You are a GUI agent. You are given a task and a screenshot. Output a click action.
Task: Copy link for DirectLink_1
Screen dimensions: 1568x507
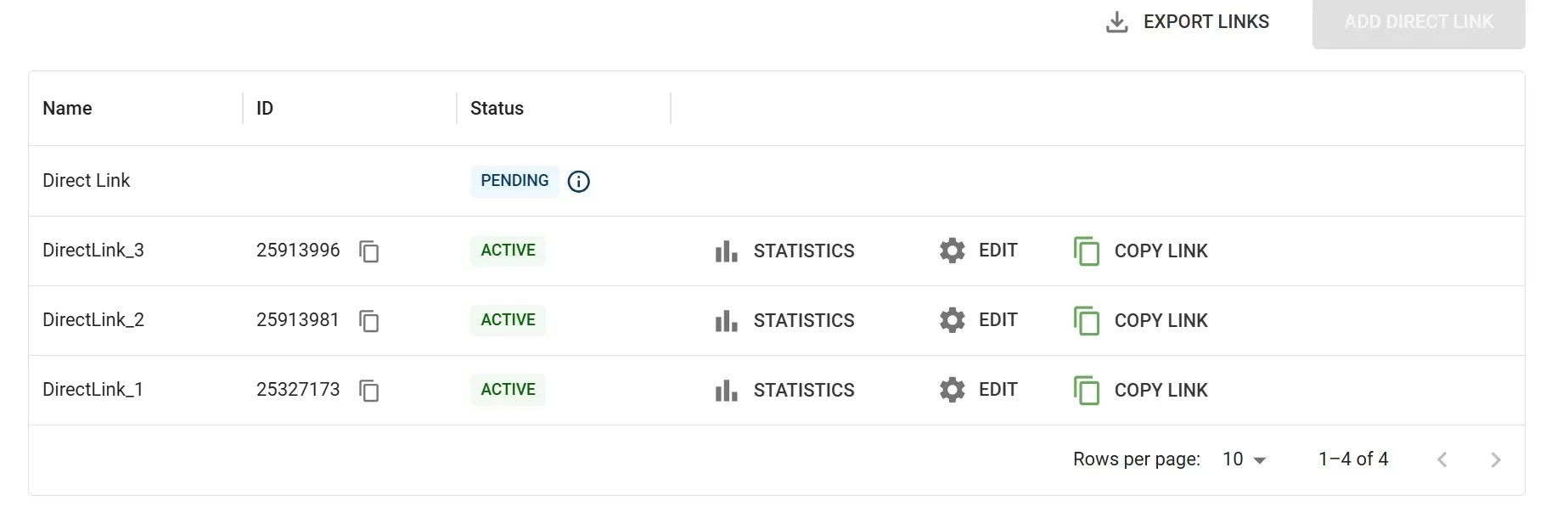point(1141,391)
